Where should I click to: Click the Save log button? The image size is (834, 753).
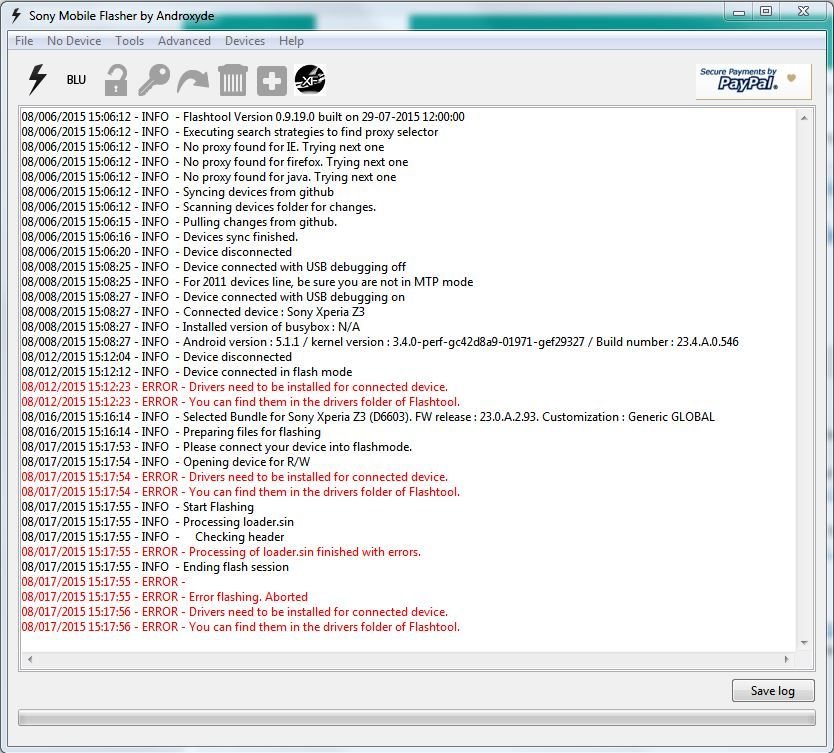(x=773, y=690)
